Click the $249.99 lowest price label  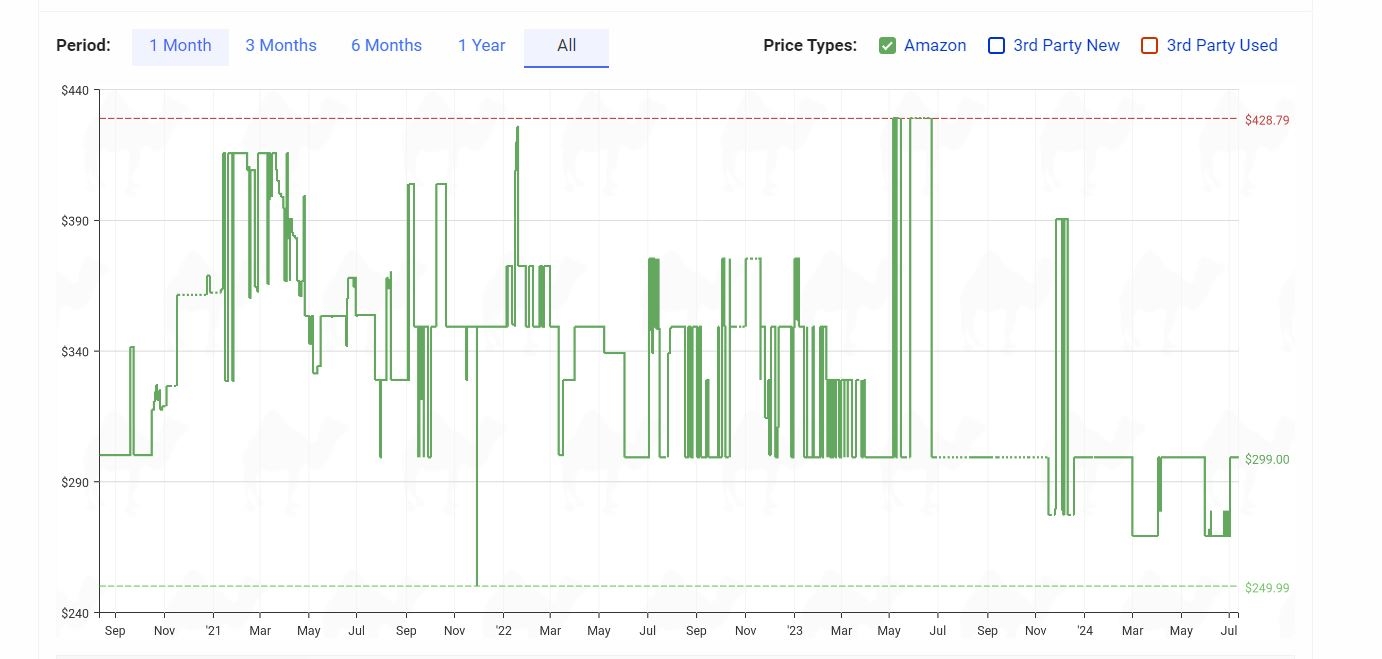(1267, 588)
